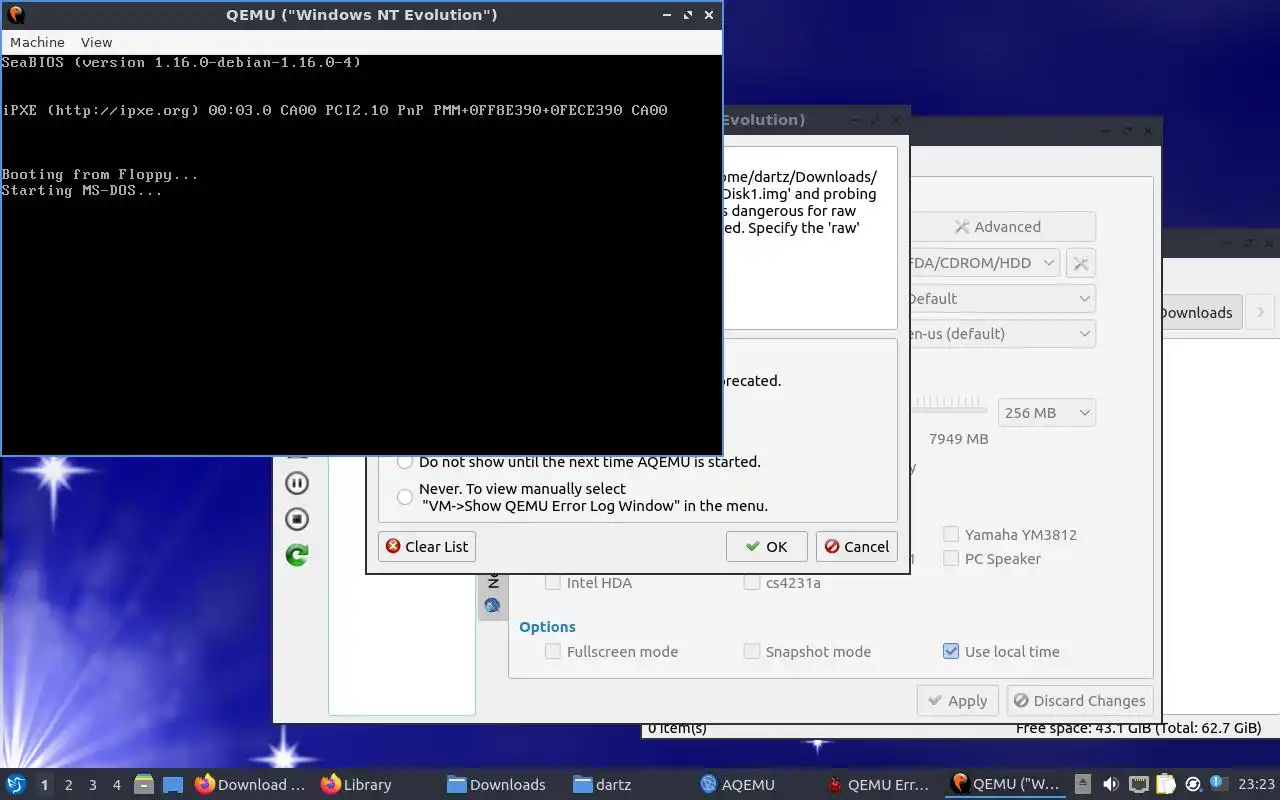Click the removable media eject tray icon
This screenshot has width=1280, height=800.
(1083, 784)
